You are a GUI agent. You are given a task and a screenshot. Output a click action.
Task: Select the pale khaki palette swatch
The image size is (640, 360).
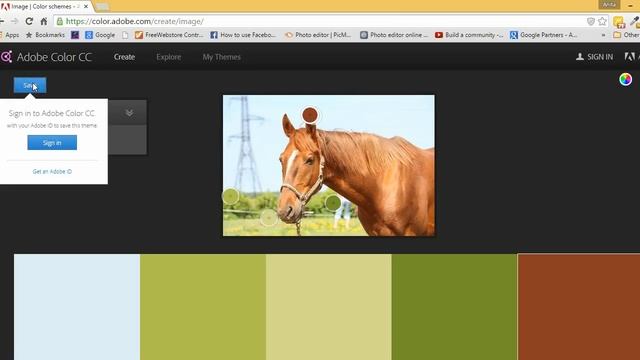coord(329,307)
